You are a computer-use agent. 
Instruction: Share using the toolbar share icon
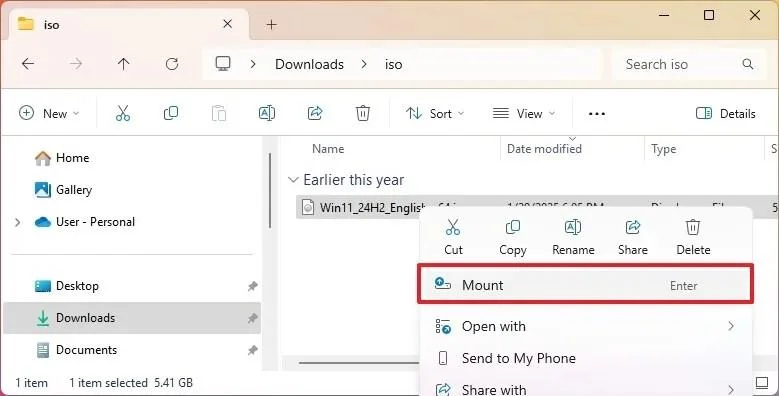tap(315, 113)
